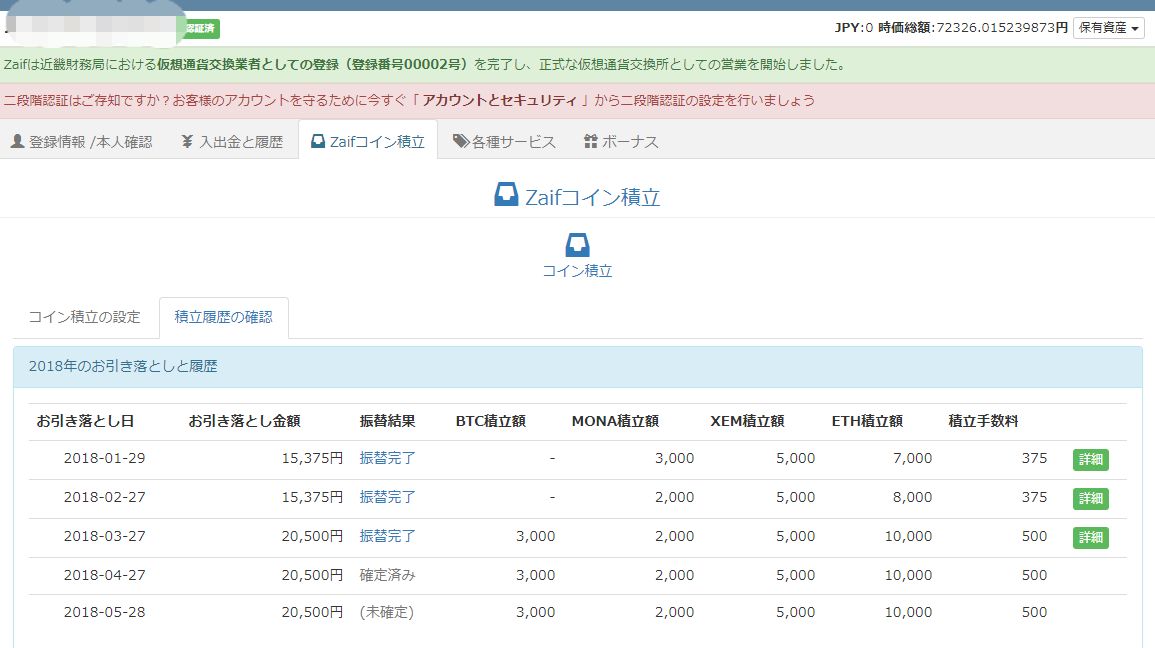Click 振替完了 link in 2018-01-29 row

click(x=387, y=458)
